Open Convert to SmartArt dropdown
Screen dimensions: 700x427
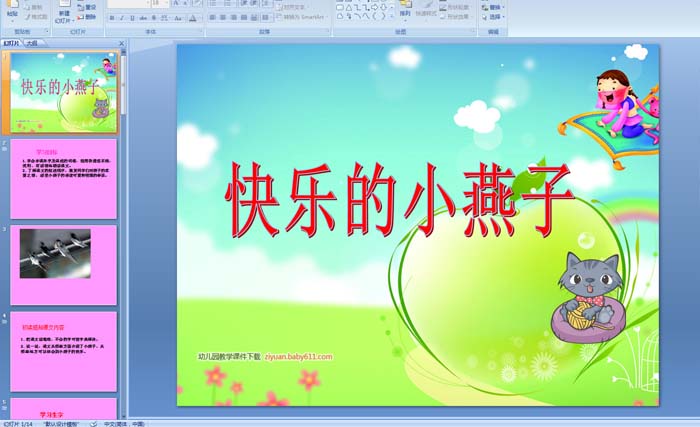[x=301, y=17]
